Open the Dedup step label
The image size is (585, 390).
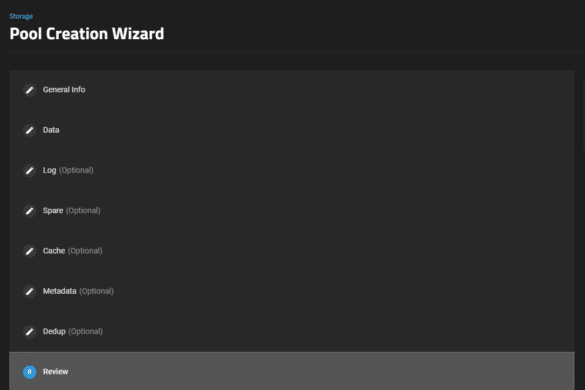click(x=54, y=331)
